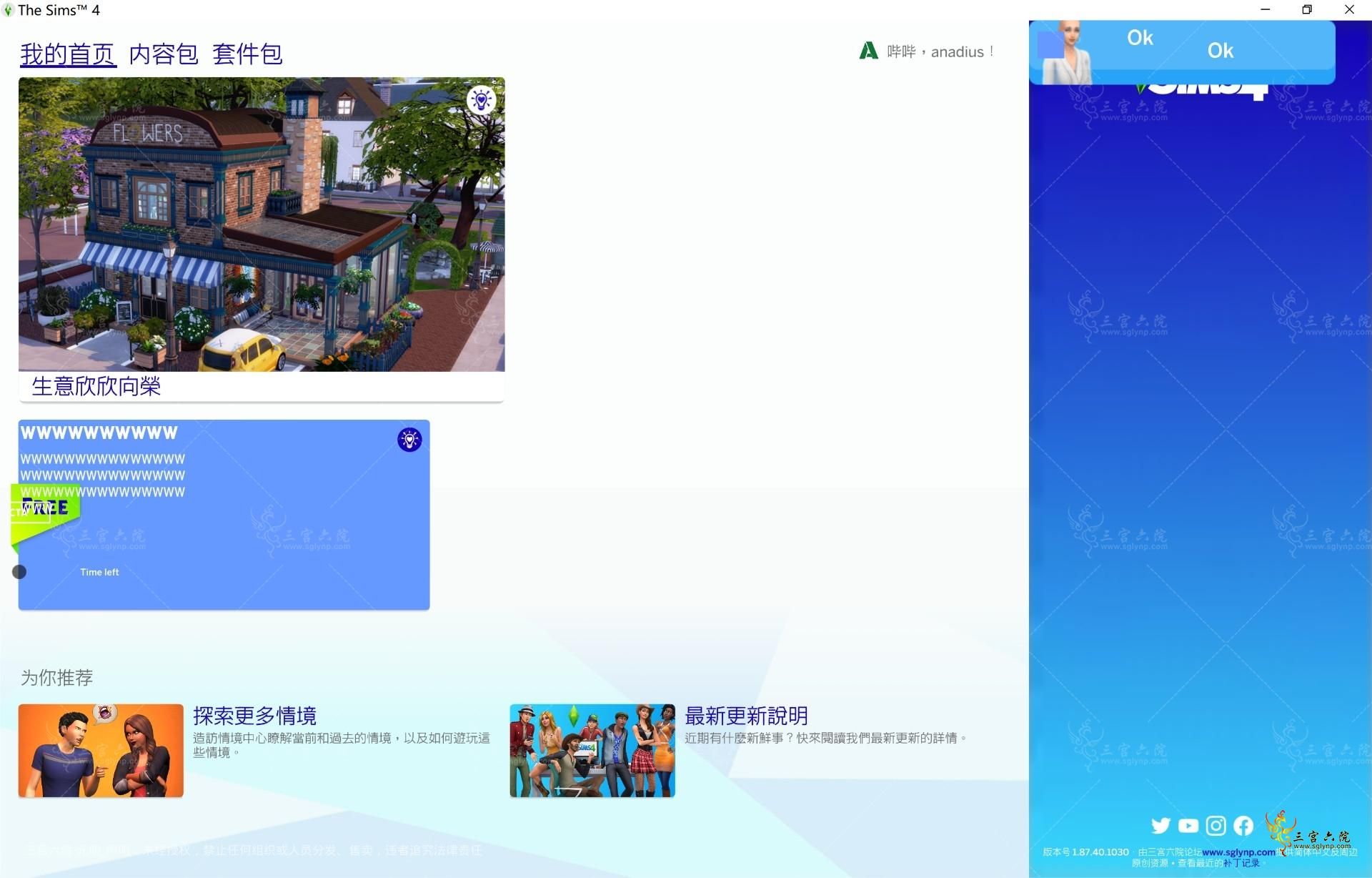
Task: Open the 探索更多情境 thumbnail image
Action: click(101, 751)
